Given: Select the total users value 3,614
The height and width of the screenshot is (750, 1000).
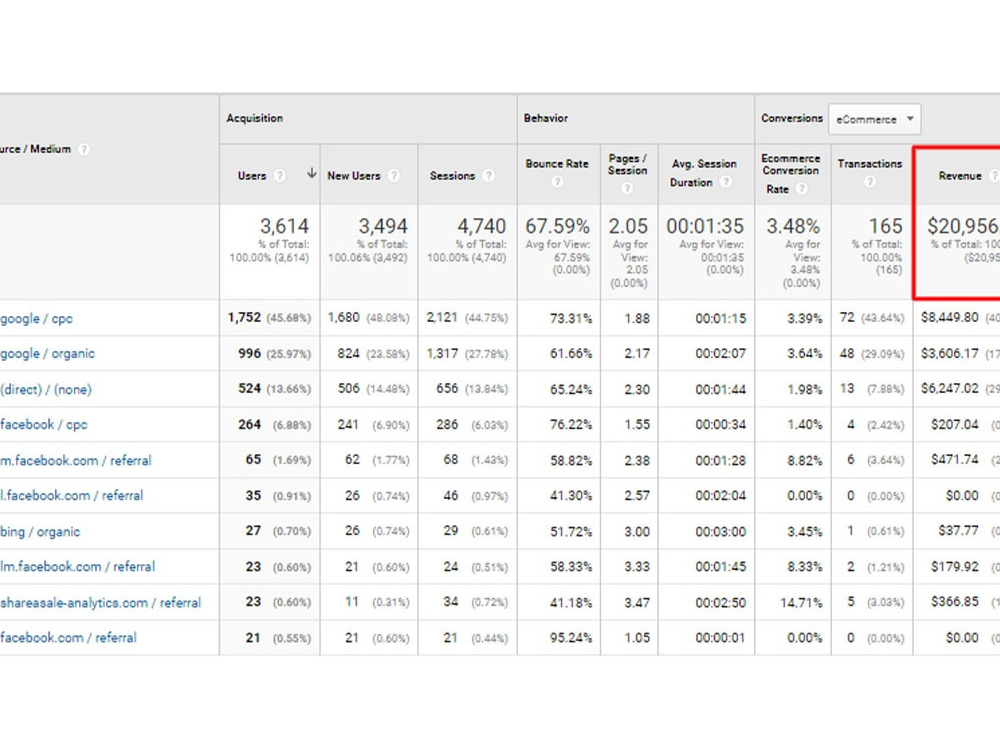Looking at the screenshot, I should point(284,226).
